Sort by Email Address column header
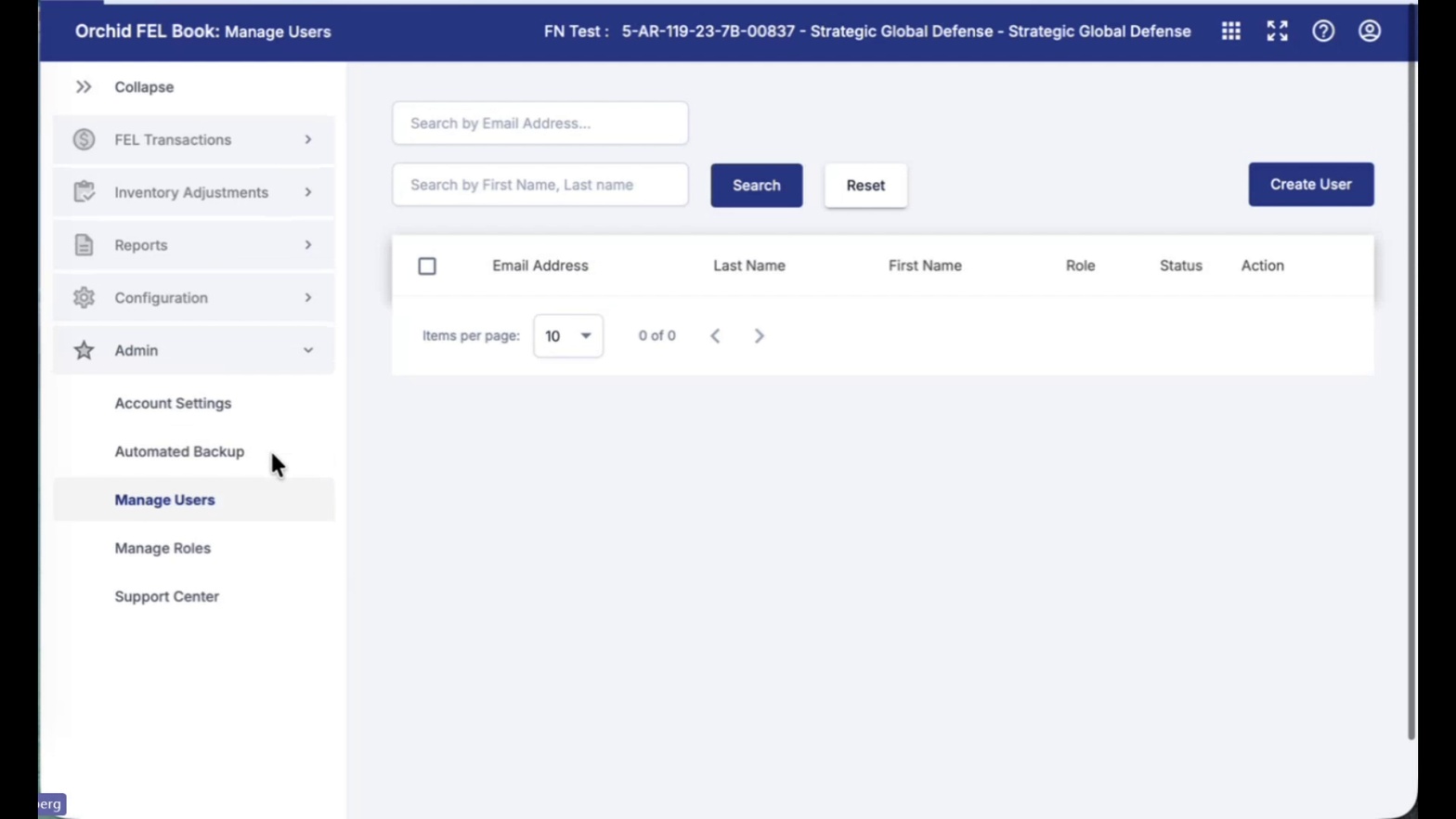1456x819 pixels. coord(540,266)
